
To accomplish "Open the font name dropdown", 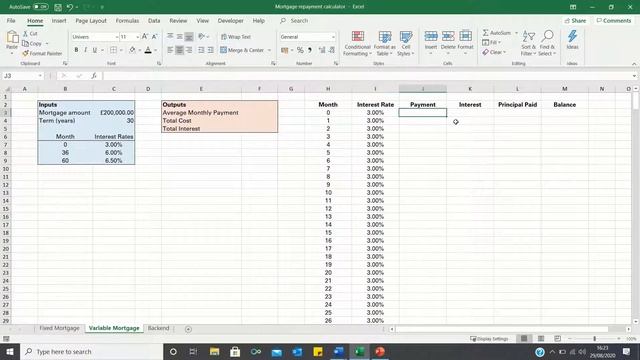I will coord(117,37).
